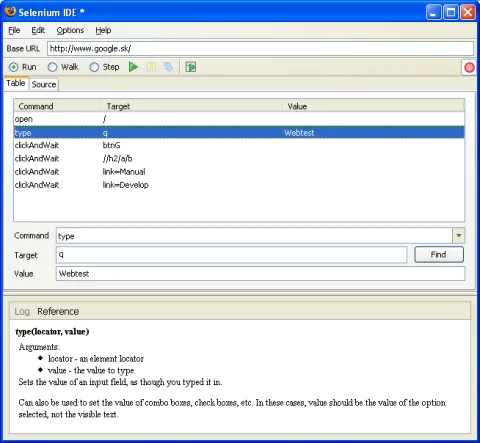Select the clickAndWait //h2/a/b row
480x443 pixels.
point(239,159)
